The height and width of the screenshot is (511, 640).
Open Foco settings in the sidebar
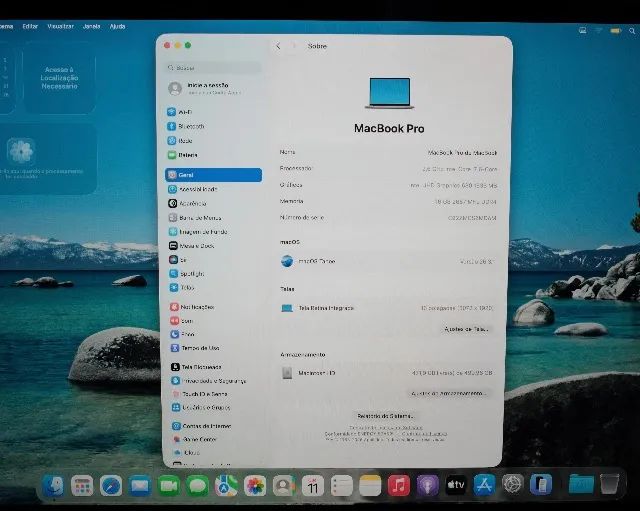(182, 334)
